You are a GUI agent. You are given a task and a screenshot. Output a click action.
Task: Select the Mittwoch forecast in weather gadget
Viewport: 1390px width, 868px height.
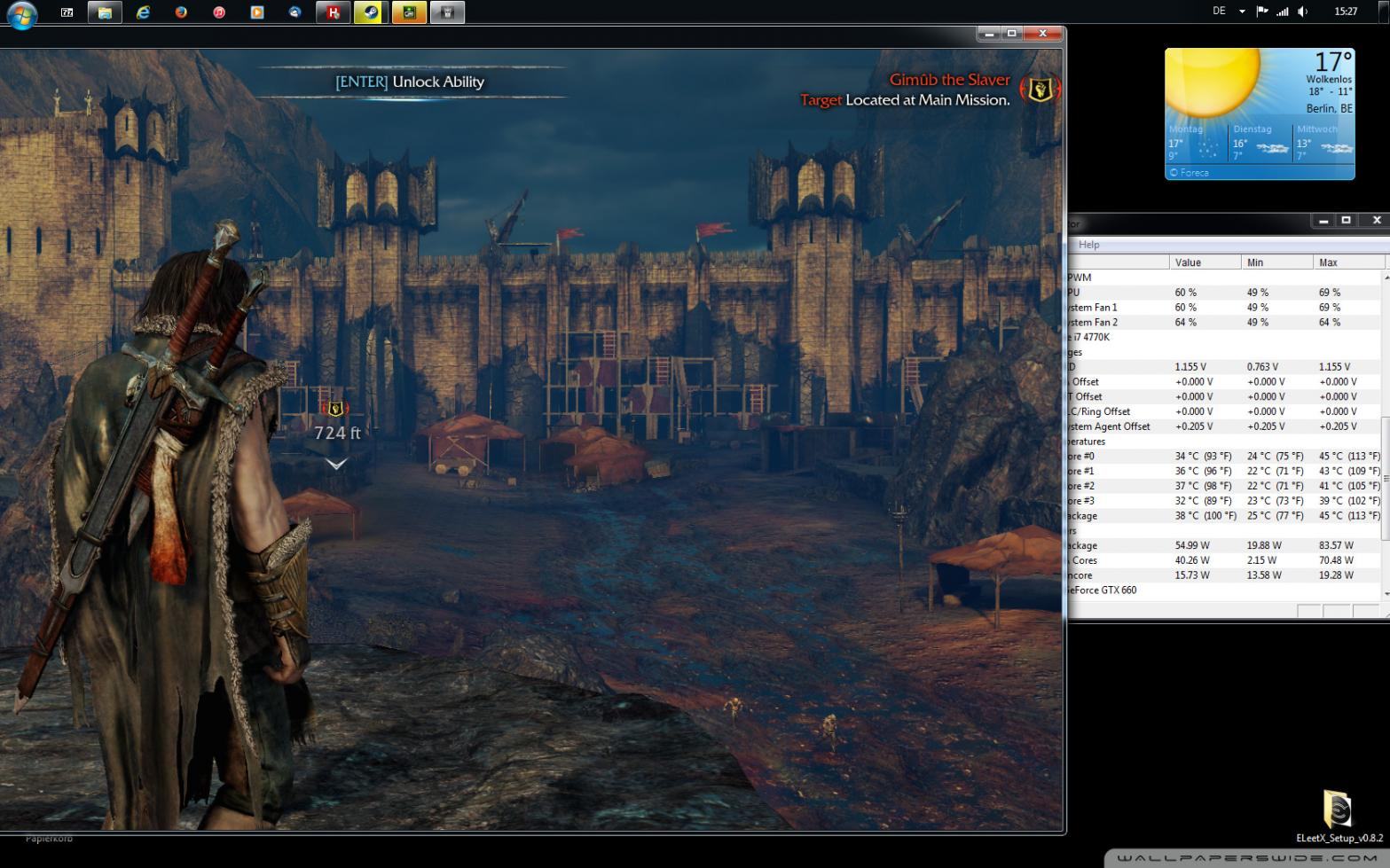(x=1323, y=142)
